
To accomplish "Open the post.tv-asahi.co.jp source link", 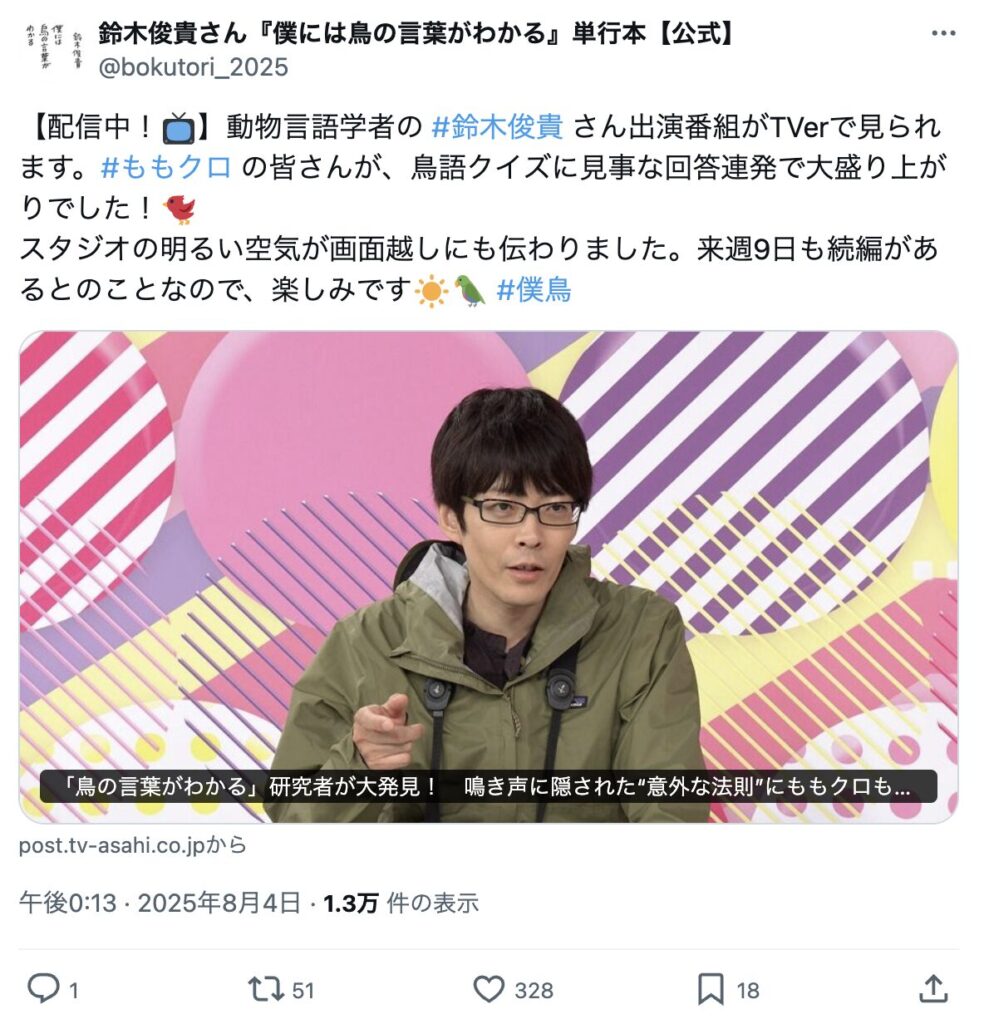I will tap(133, 845).
